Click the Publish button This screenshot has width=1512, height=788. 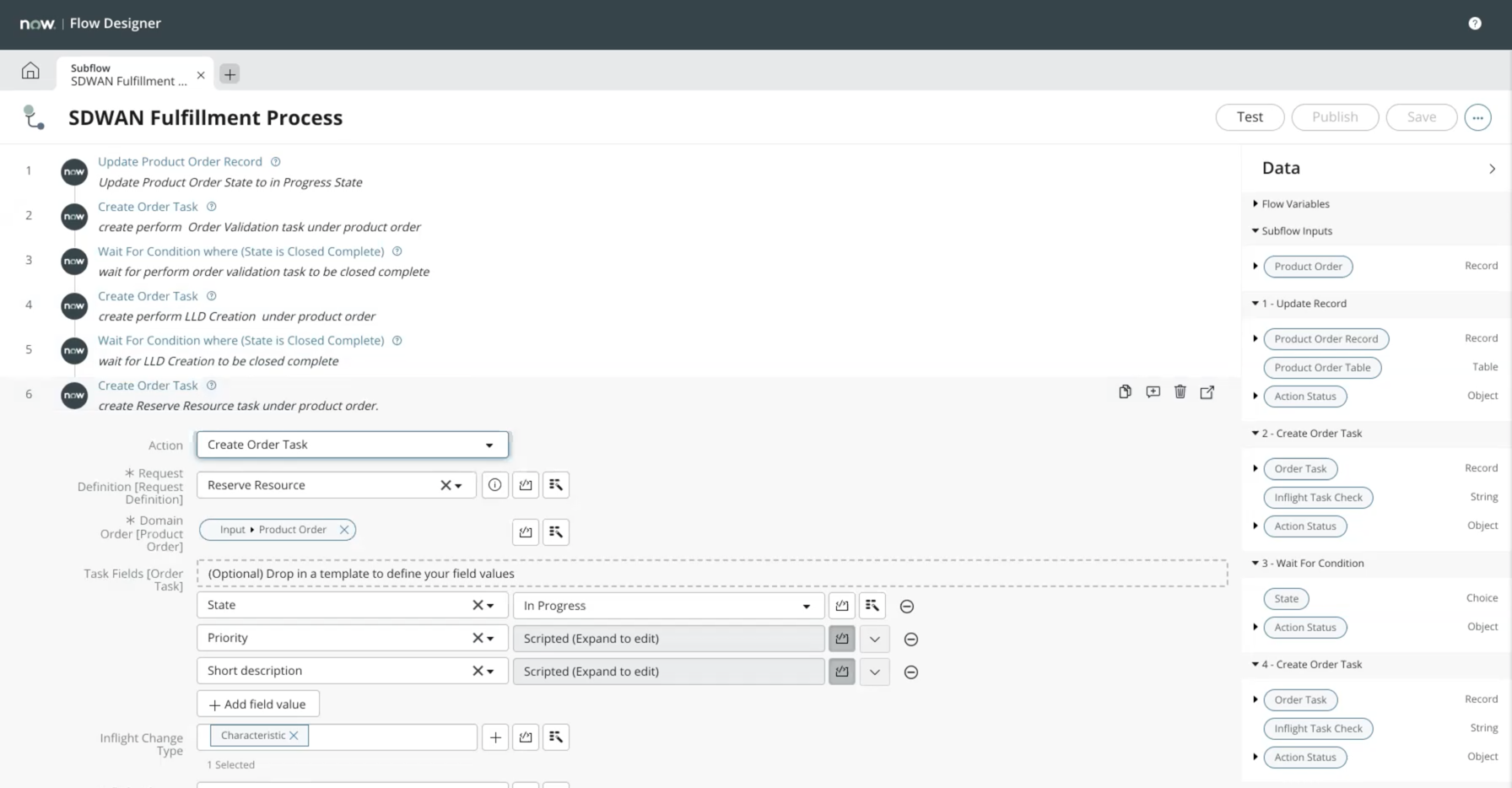1335,117
